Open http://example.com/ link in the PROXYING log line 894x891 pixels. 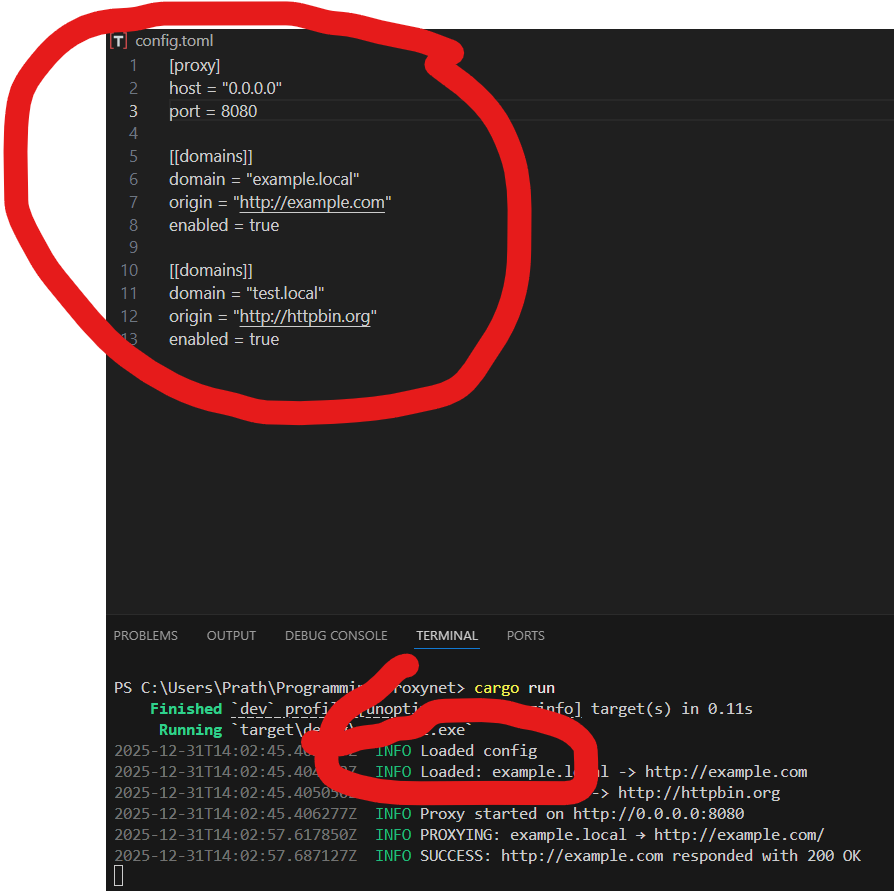(739, 834)
